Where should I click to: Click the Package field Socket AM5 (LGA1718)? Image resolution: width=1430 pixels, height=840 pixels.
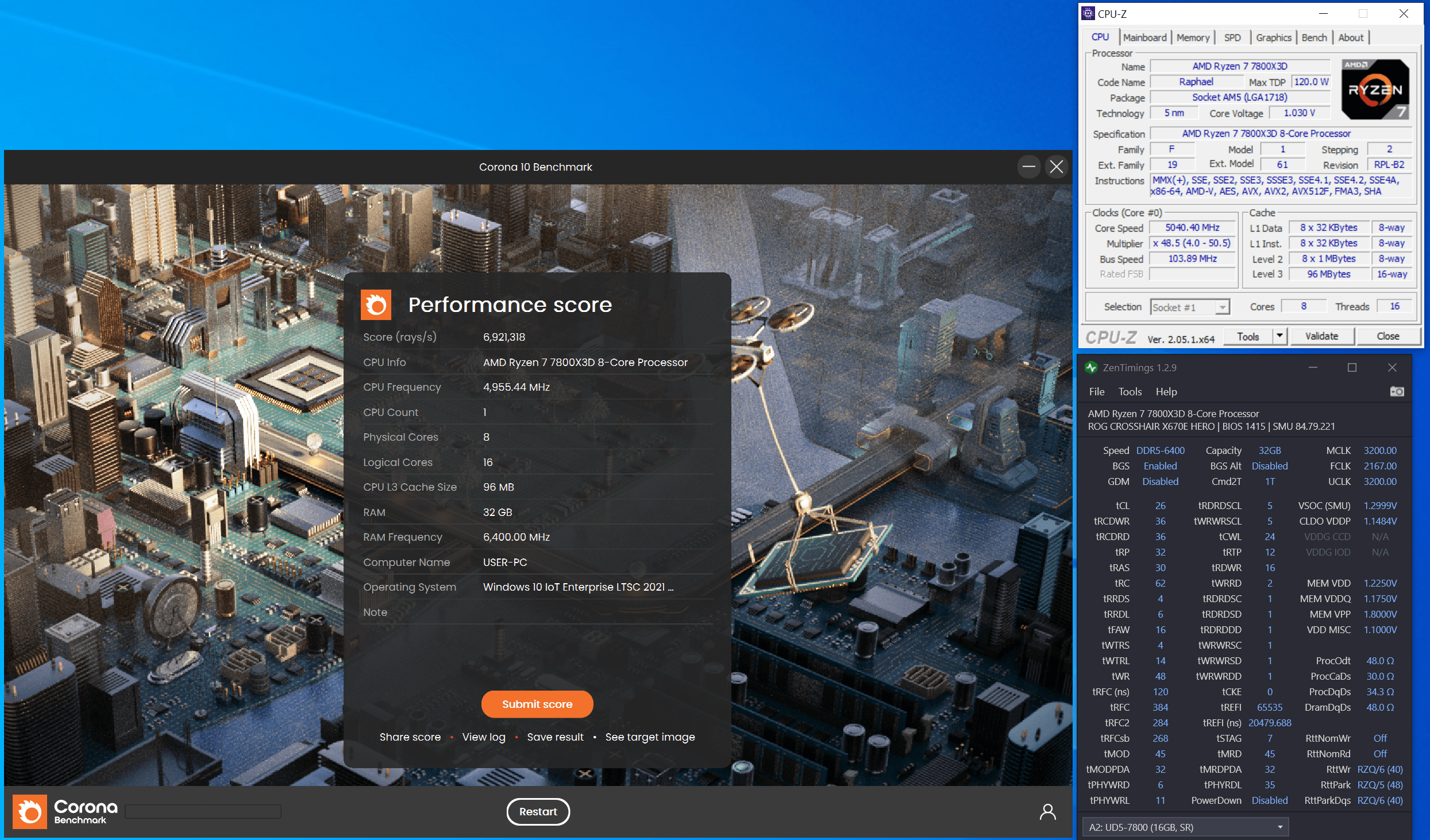click(1240, 98)
